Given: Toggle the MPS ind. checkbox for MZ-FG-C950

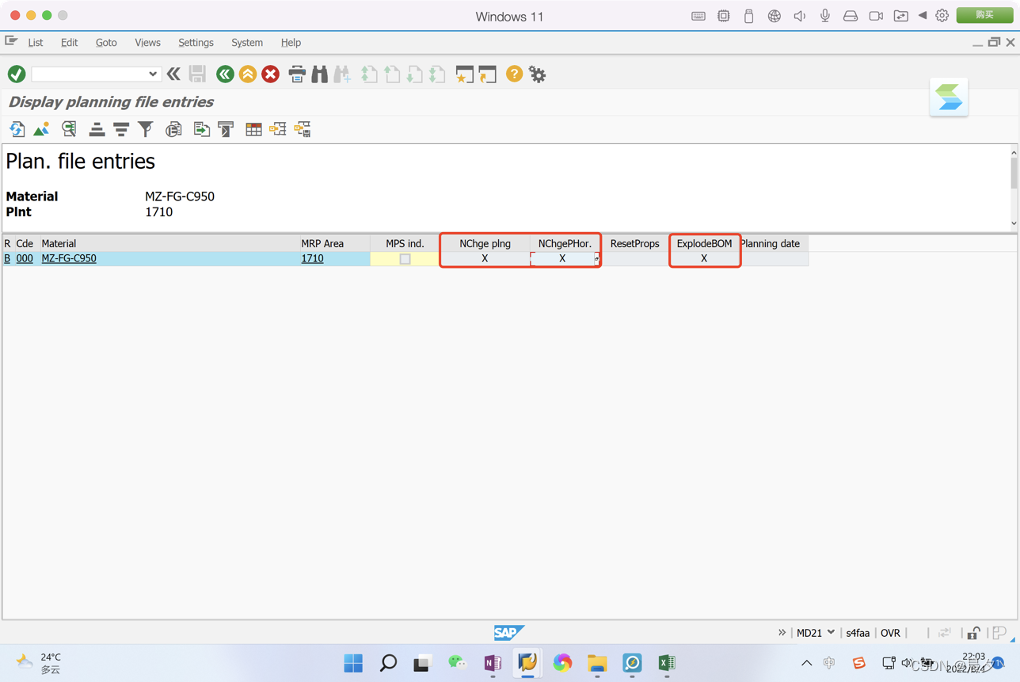Looking at the screenshot, I should (x=405, y=258).
